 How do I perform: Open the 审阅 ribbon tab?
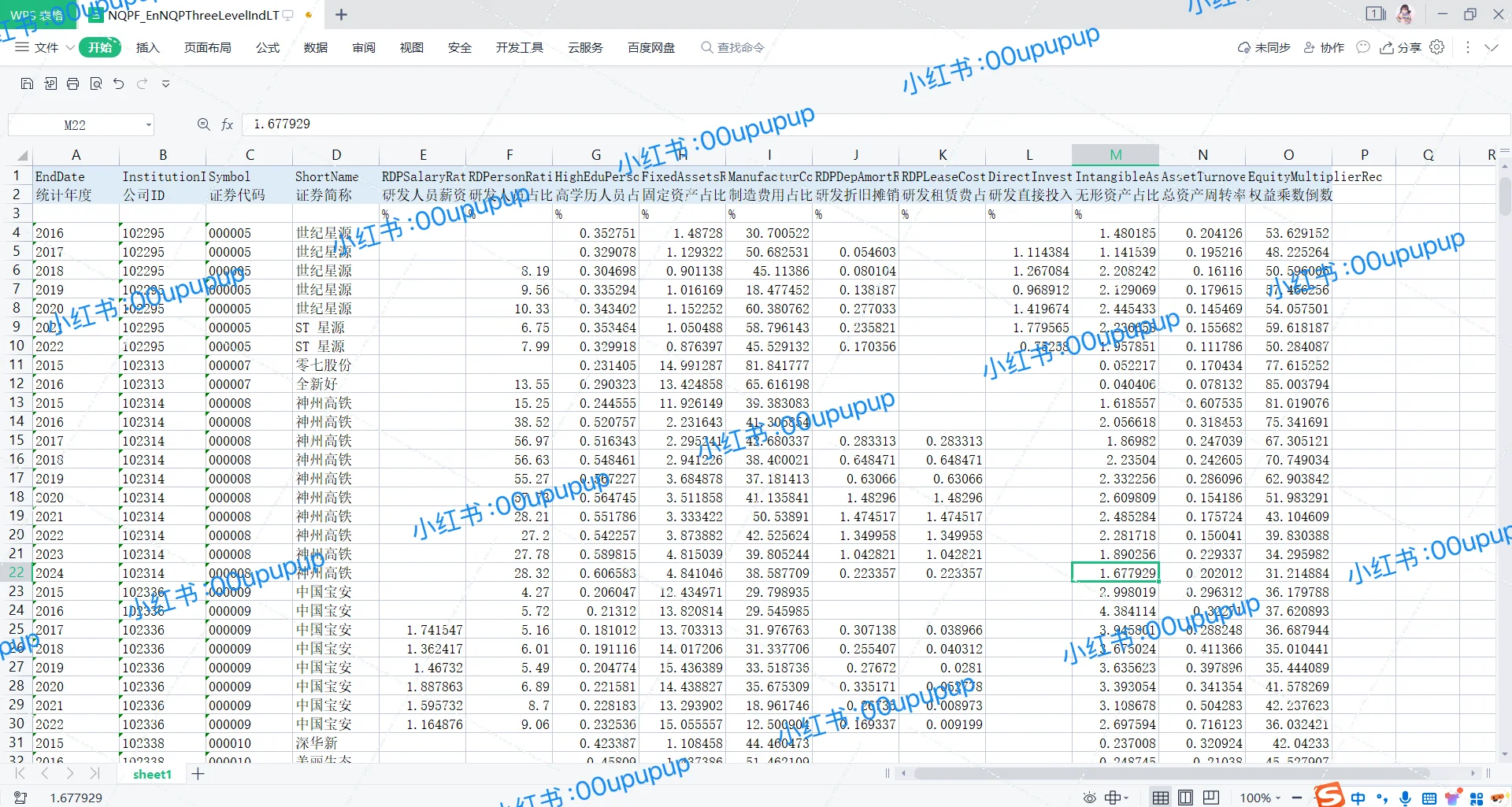(x=364, y=47)
